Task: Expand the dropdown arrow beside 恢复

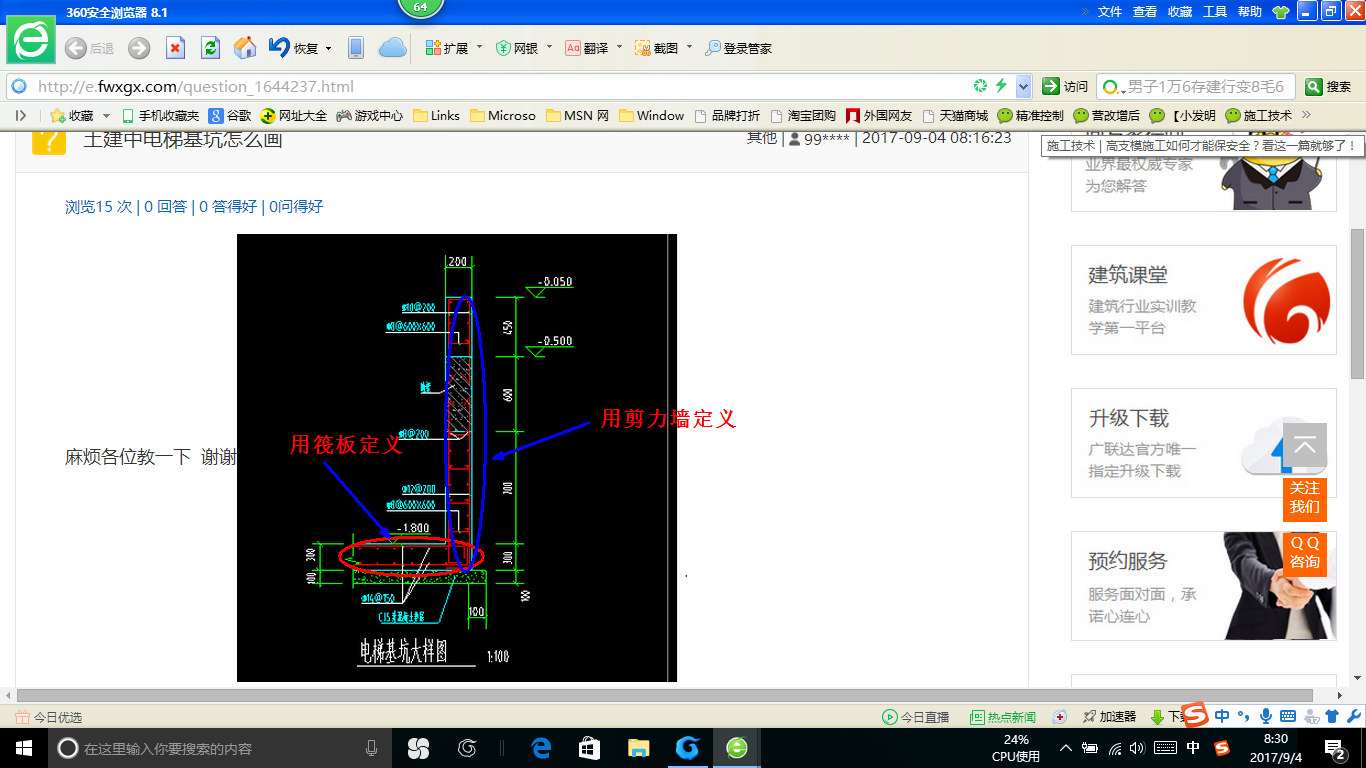Action: tap(328, 48)
